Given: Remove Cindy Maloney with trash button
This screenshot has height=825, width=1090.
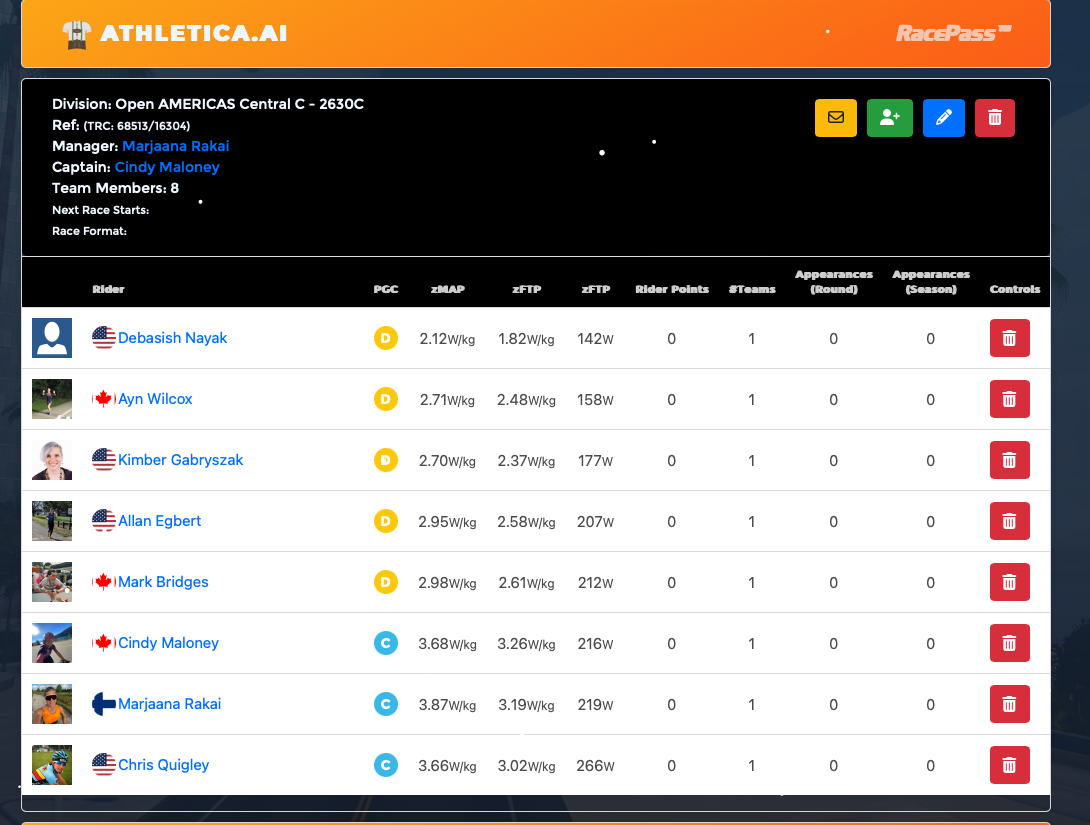Looking at the screenshot, I should pyautogui.click(x=1009, y=643).
